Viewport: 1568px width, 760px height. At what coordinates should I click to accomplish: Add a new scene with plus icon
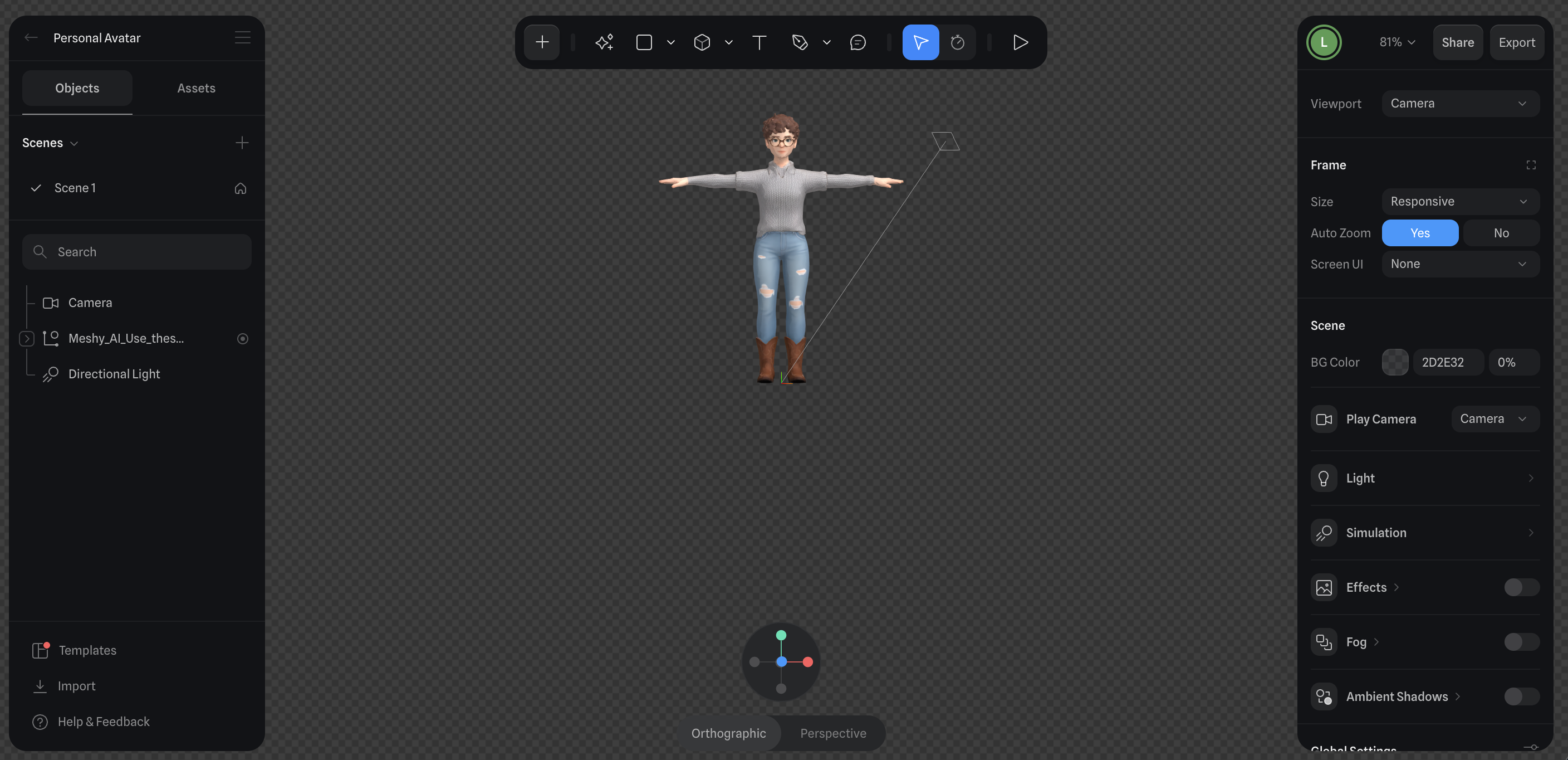242,143
